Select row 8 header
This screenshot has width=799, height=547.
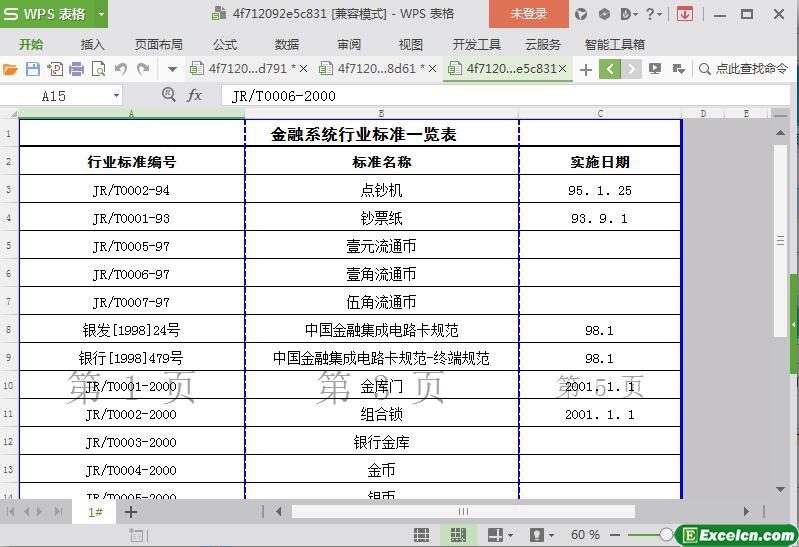[x=9, y=329]
